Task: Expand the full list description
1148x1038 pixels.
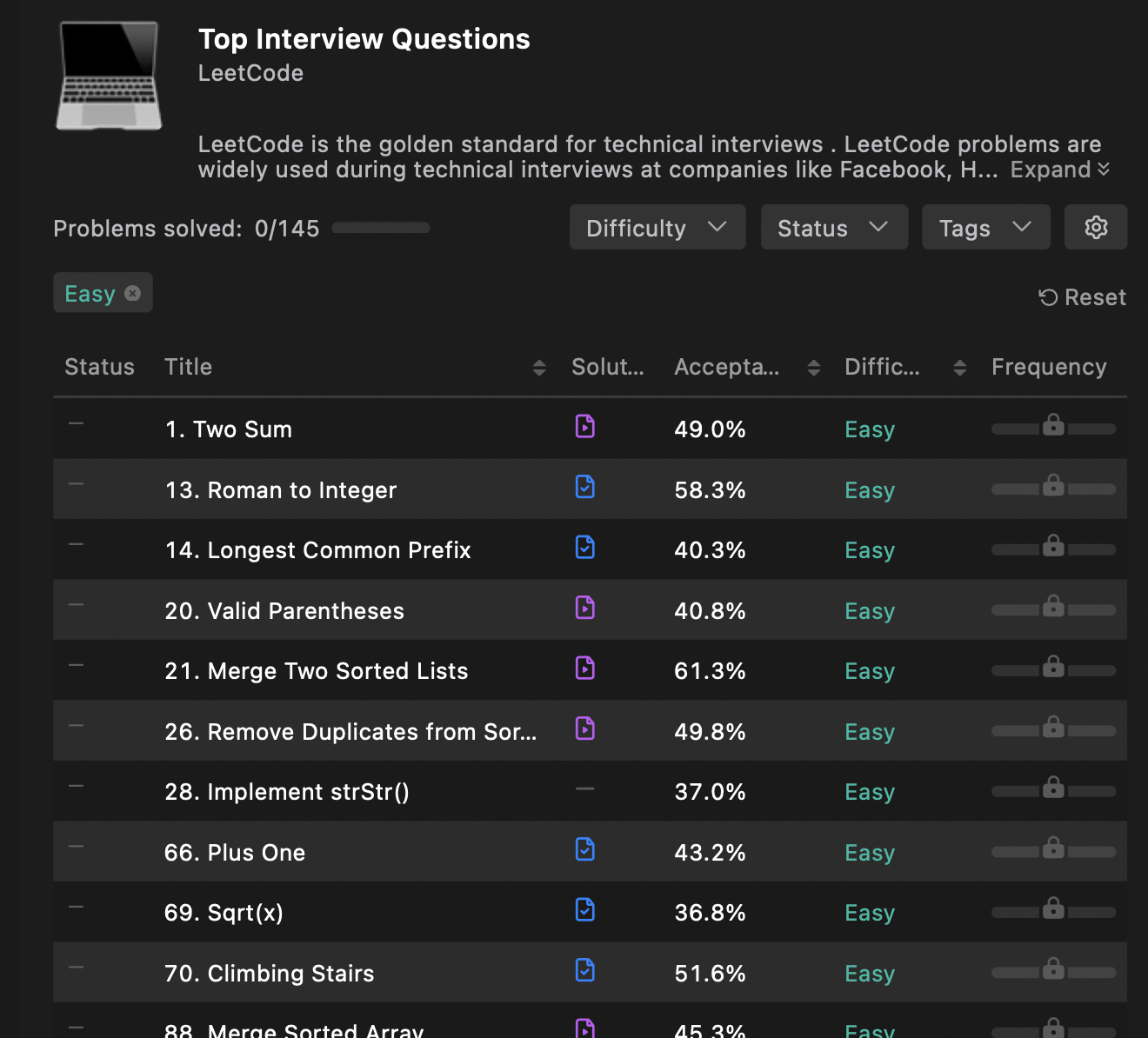Action: coord(1059,170)
